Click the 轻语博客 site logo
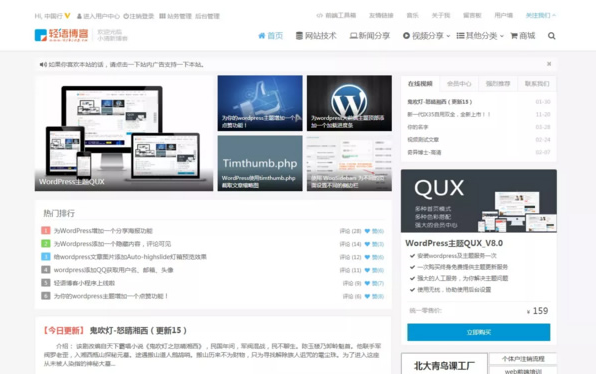 pos(62,35)
